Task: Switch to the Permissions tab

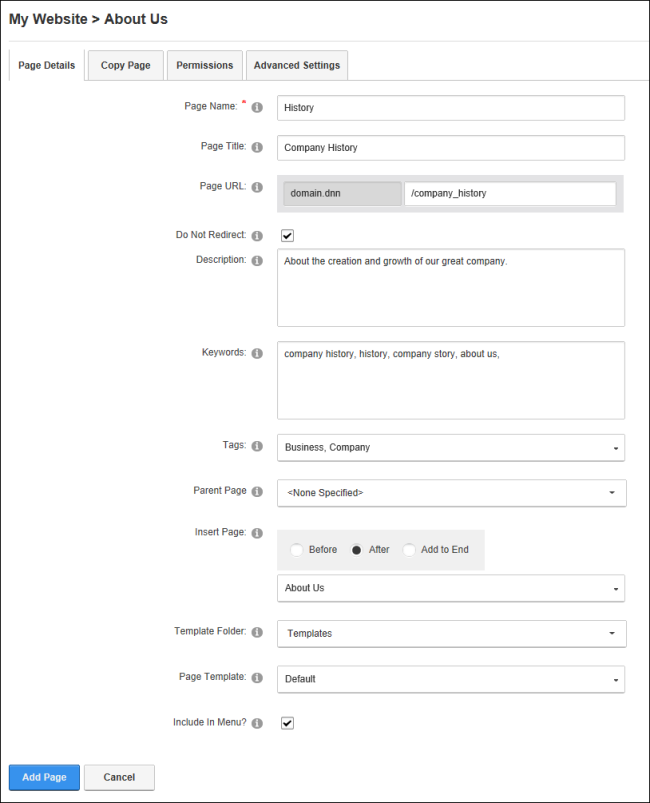Action: coord(204,65)
